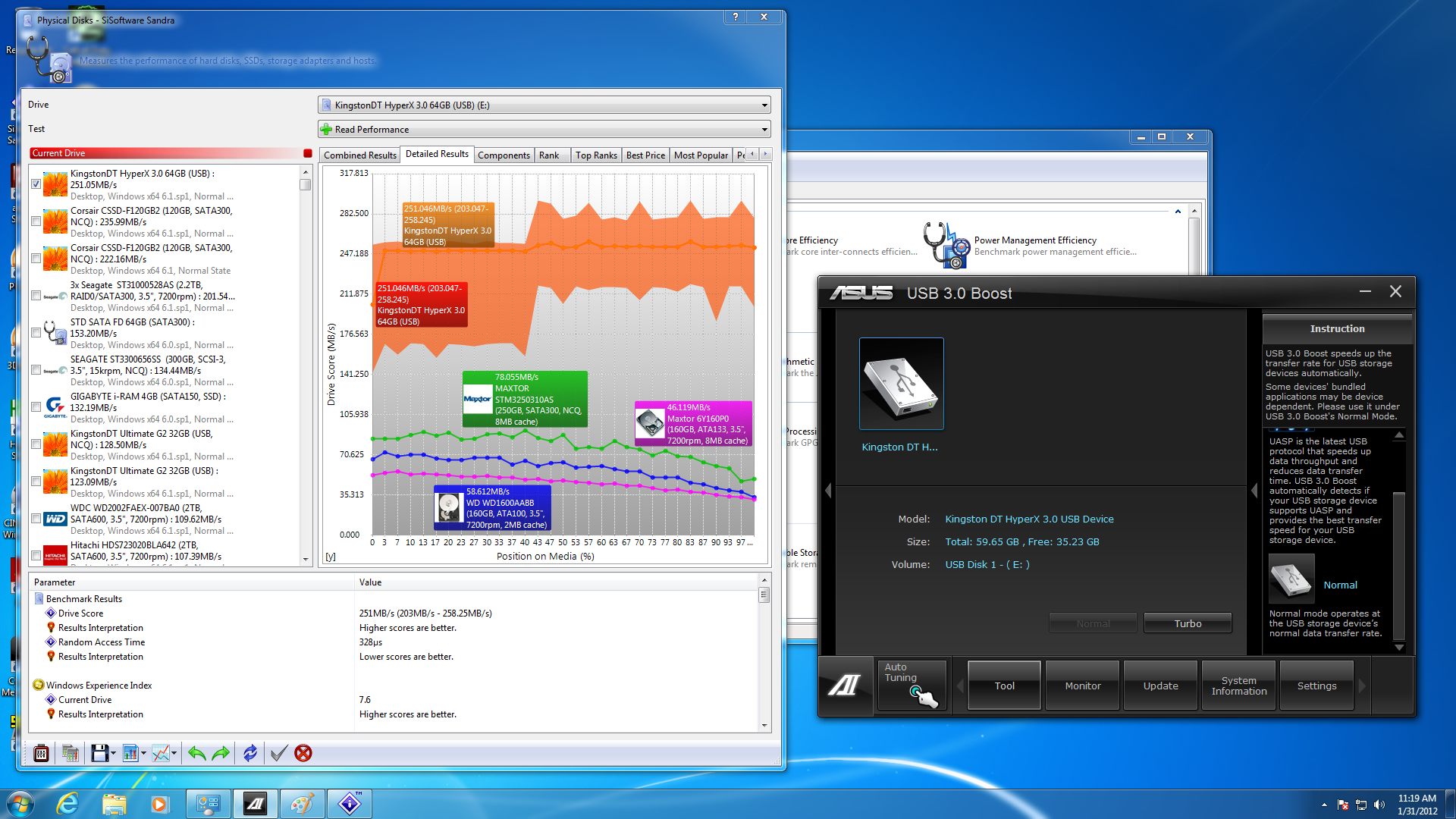Click the copy results chart icon

pyautogui.click(x=71, y=753)
